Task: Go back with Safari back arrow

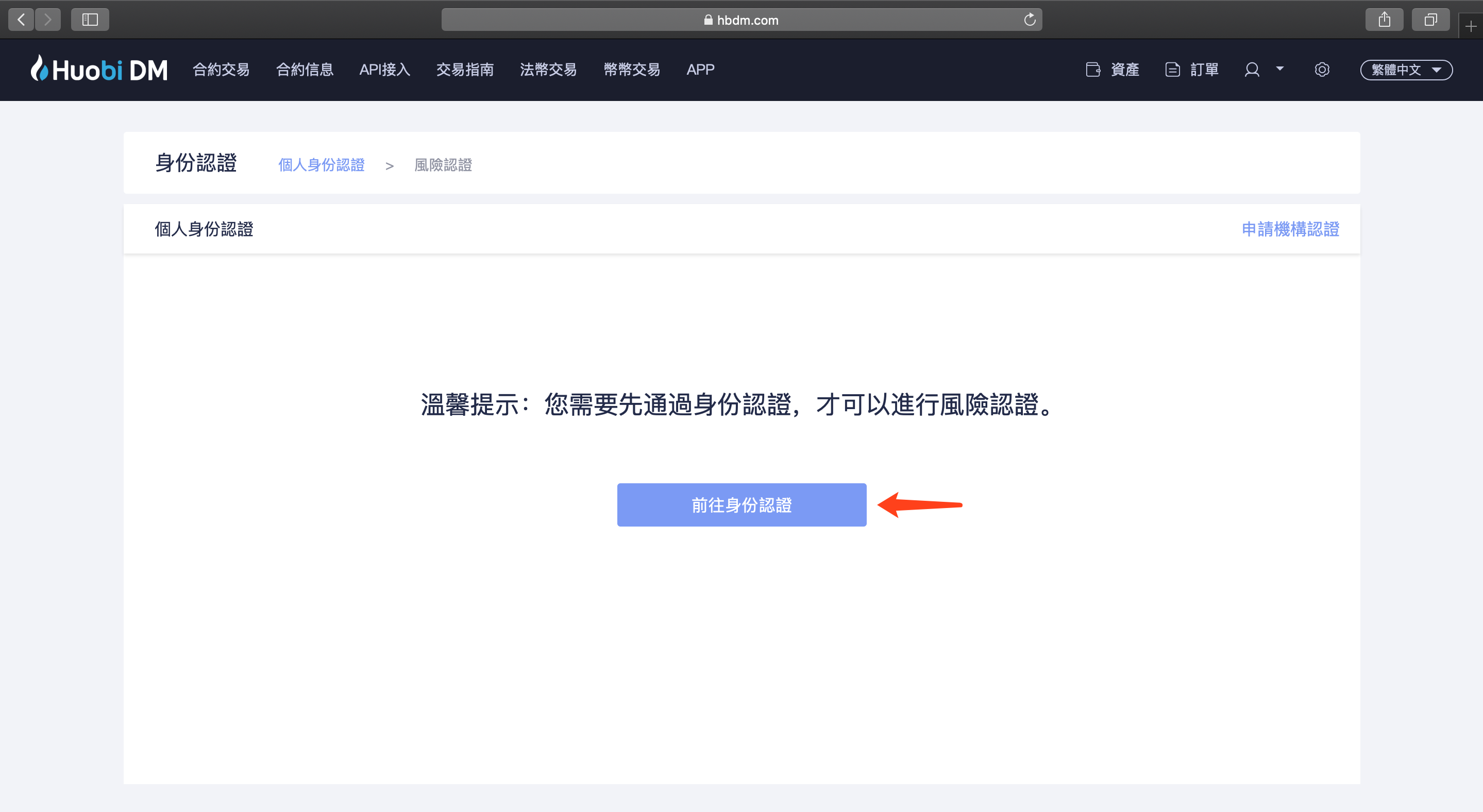Action: point(21,20)
